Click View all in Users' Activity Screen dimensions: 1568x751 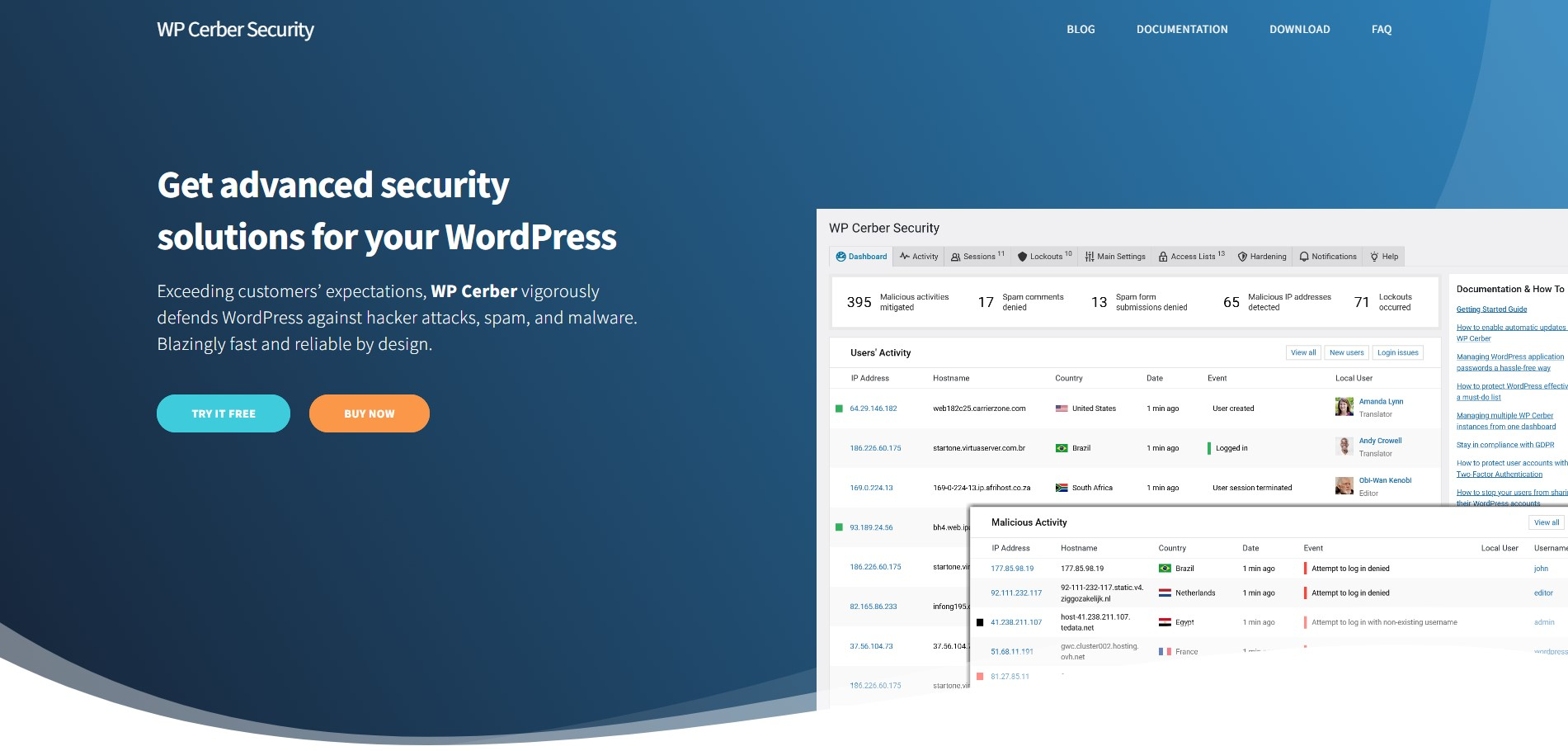(x=1303, y=353)
